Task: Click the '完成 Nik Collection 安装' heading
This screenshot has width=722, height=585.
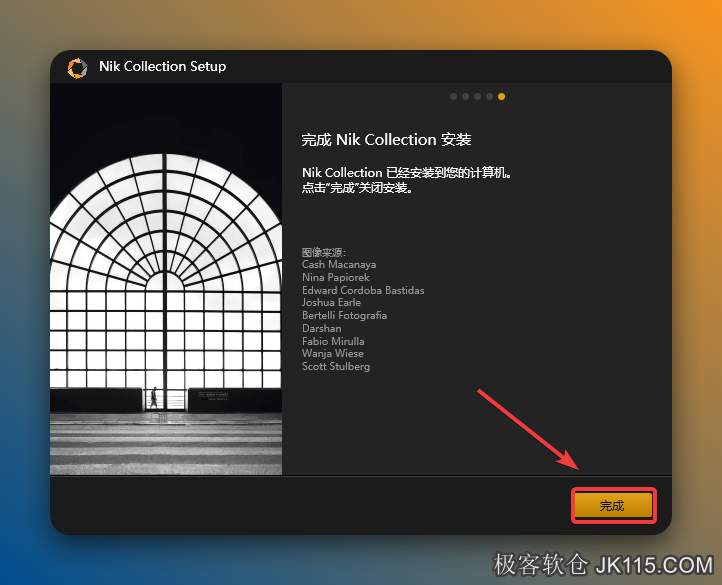Action: tap(386, 140)
